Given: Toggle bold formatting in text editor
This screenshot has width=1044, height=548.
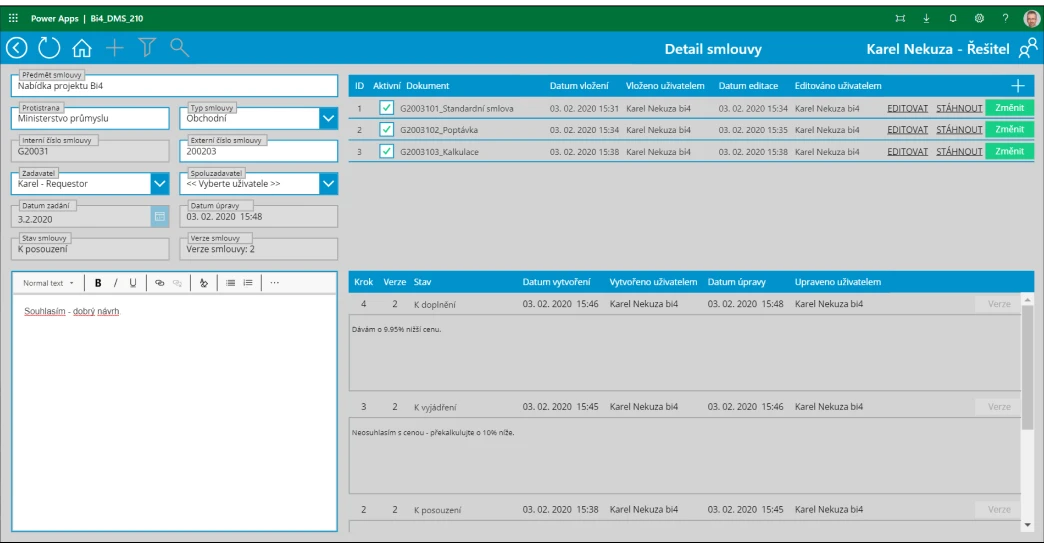Looking at the screenshot, I should pyautogui.click(x=98, y=283).
